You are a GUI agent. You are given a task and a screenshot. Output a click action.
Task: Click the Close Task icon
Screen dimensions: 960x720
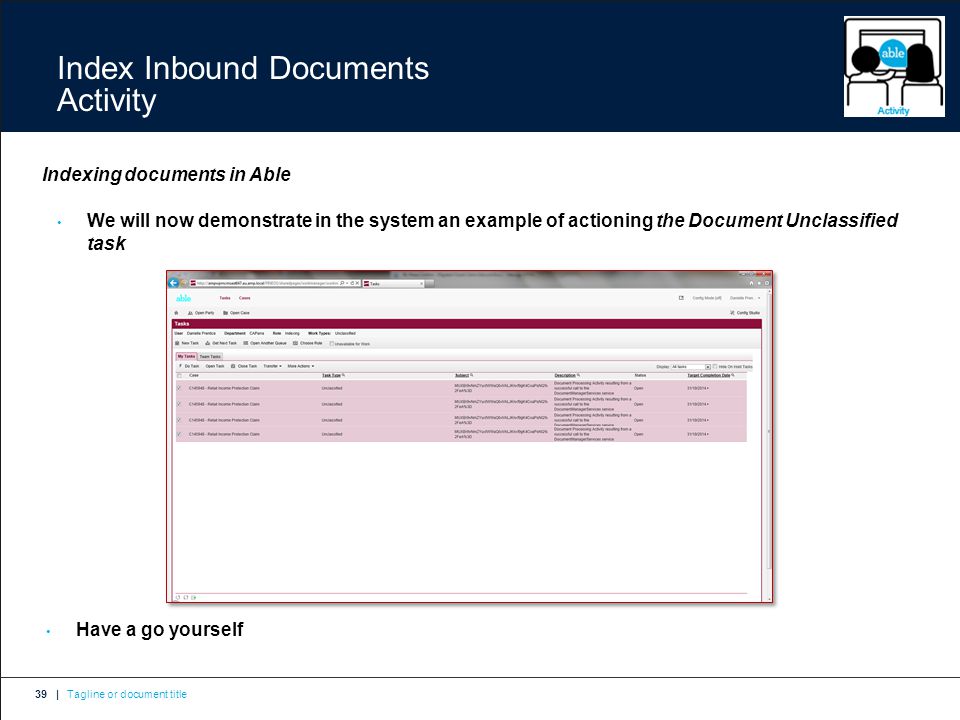(233, 366)
